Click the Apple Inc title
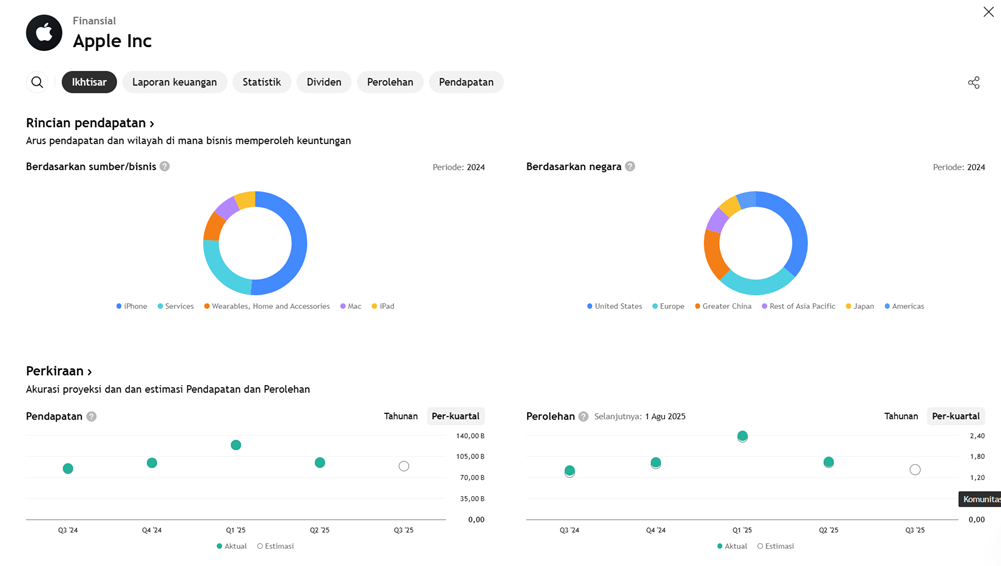Image resolution: width=1001 pixels, height=566 pixels. (112, 41)
